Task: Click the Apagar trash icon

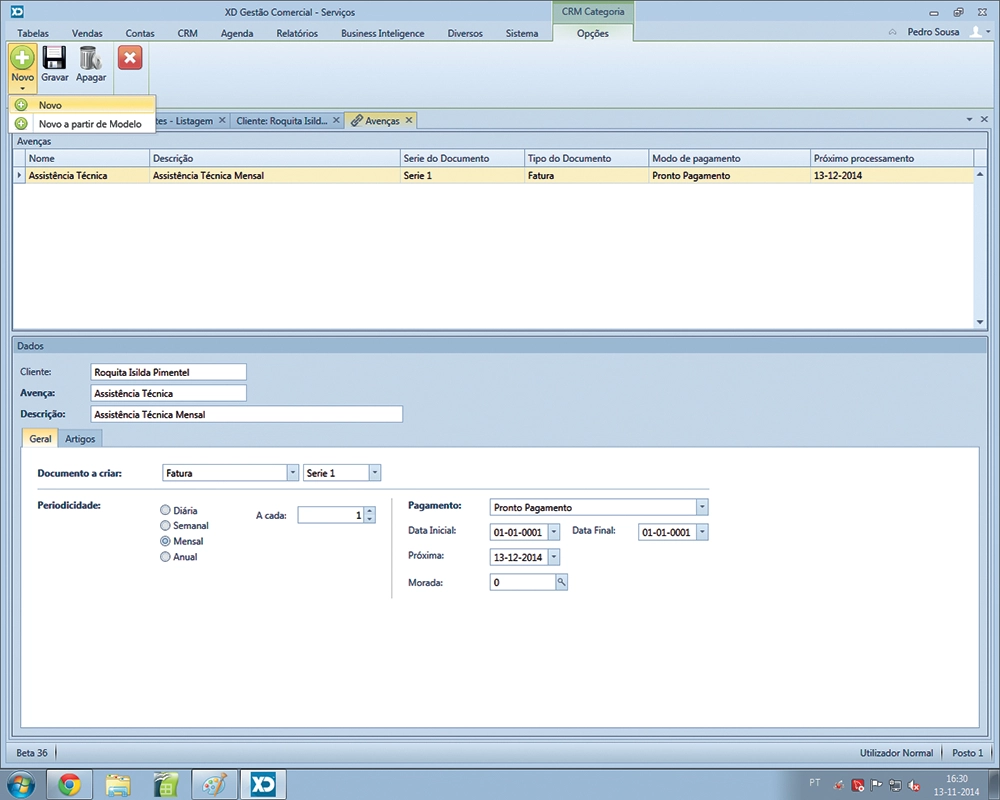Action: [90, 59]
